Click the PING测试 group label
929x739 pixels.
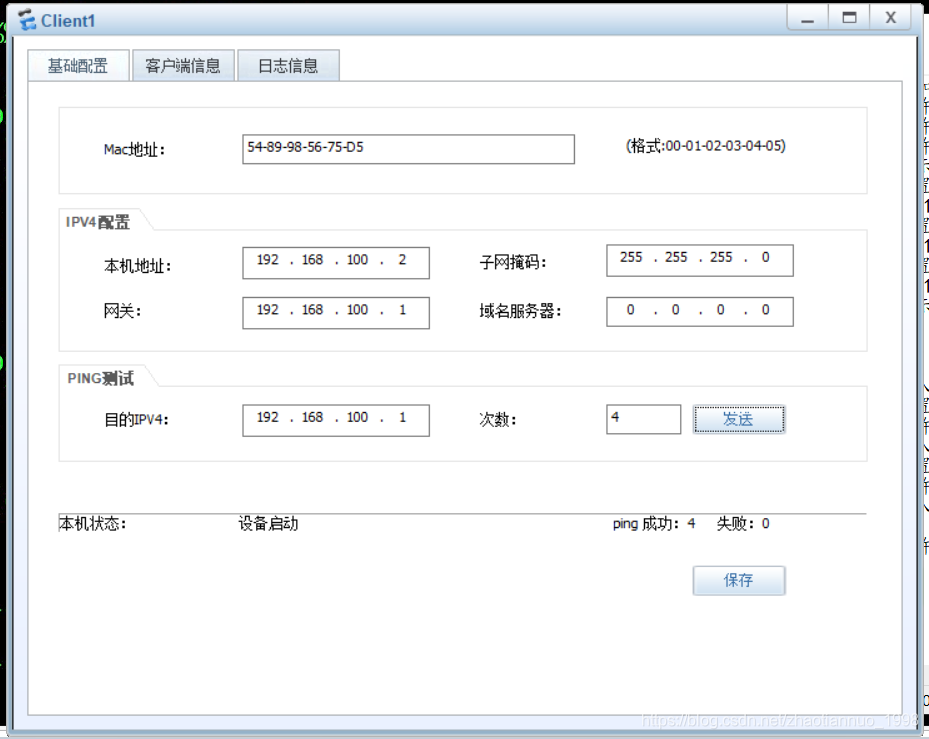click(101, 378)
